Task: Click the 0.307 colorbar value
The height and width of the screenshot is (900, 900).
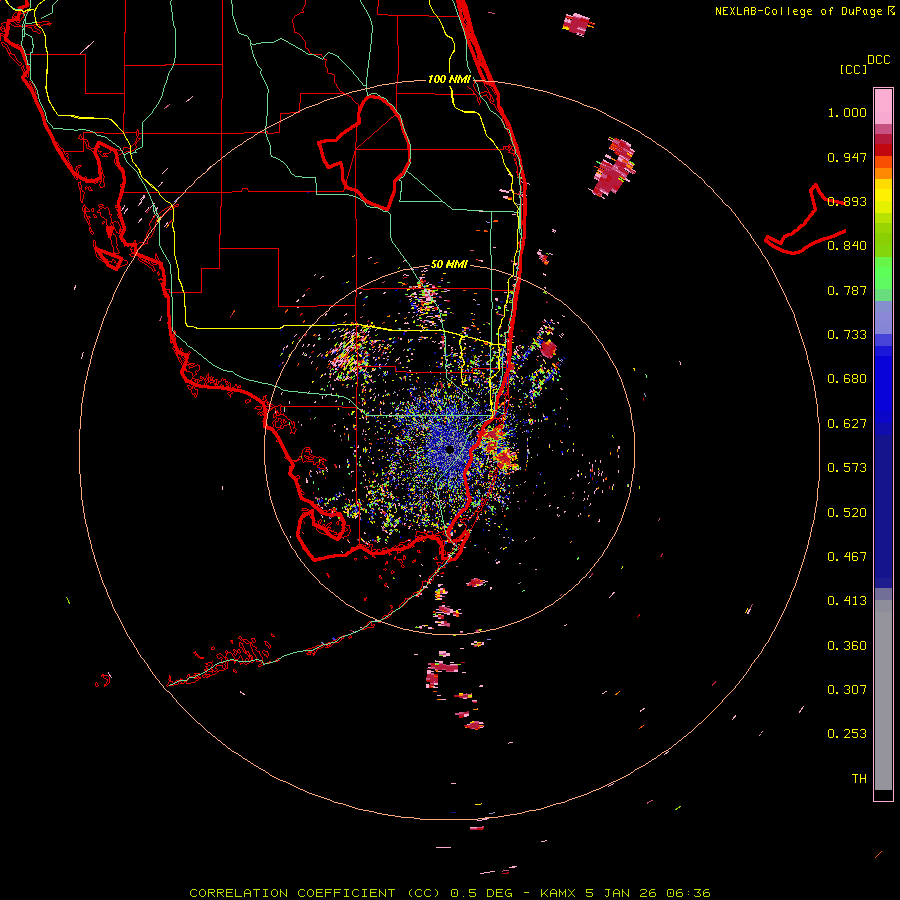Action: click(x=847, y=690)
